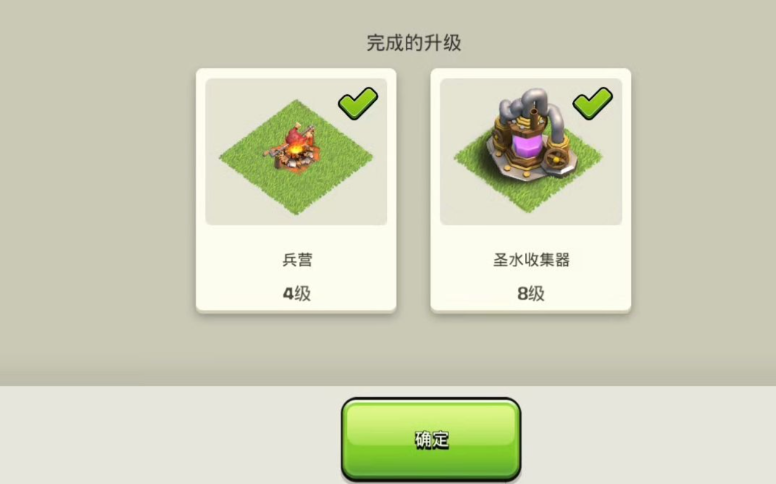776x484 pixels.
Task: Open the 兵营 upgrade card's blank lower area
Action: point(296,276)
